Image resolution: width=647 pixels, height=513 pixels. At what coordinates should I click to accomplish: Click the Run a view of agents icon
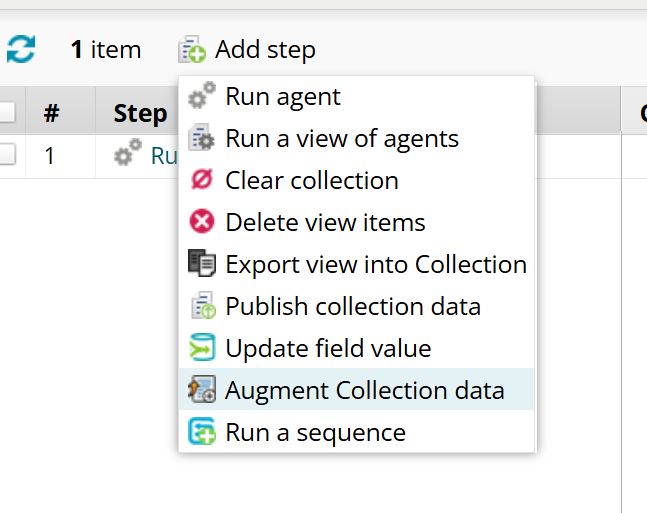pos(202,137)
